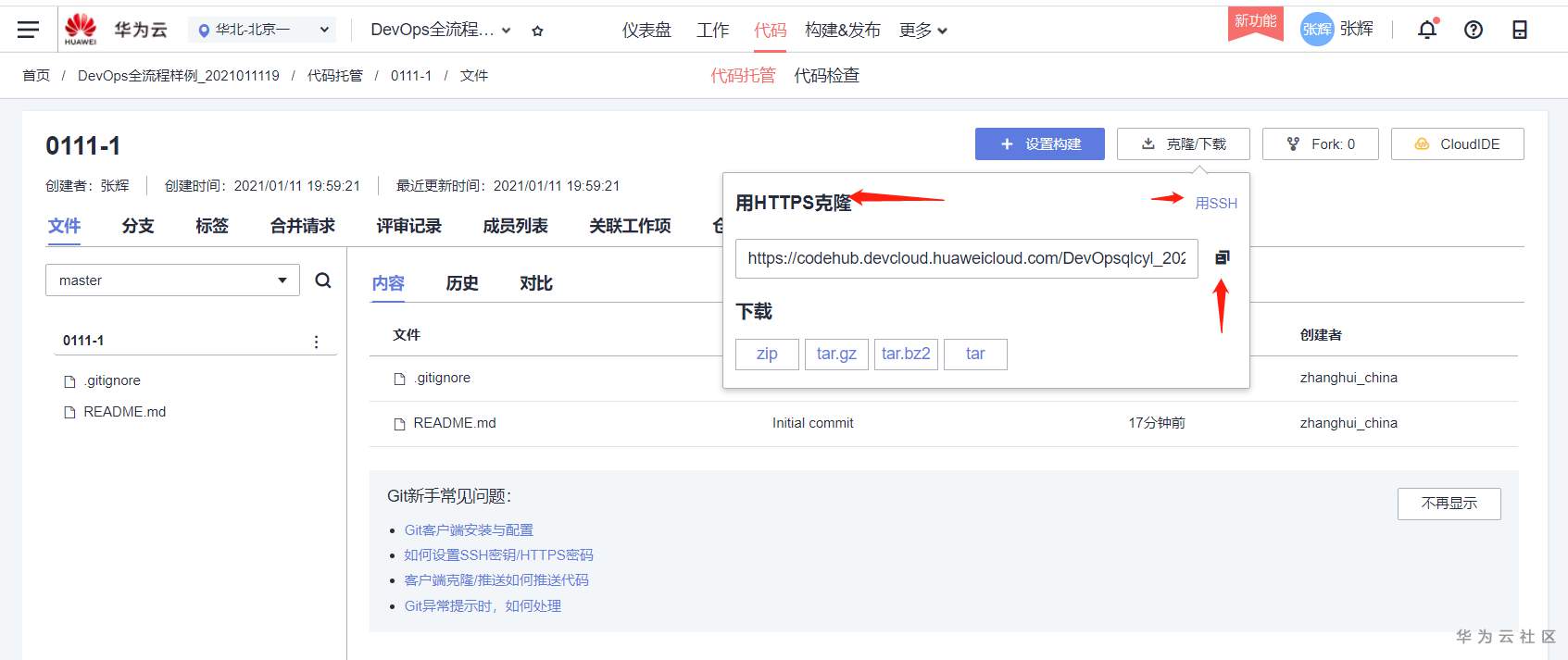Screen dimensions: 1568x660
Task: Download repository as zip
Action: tap(767, 354)
